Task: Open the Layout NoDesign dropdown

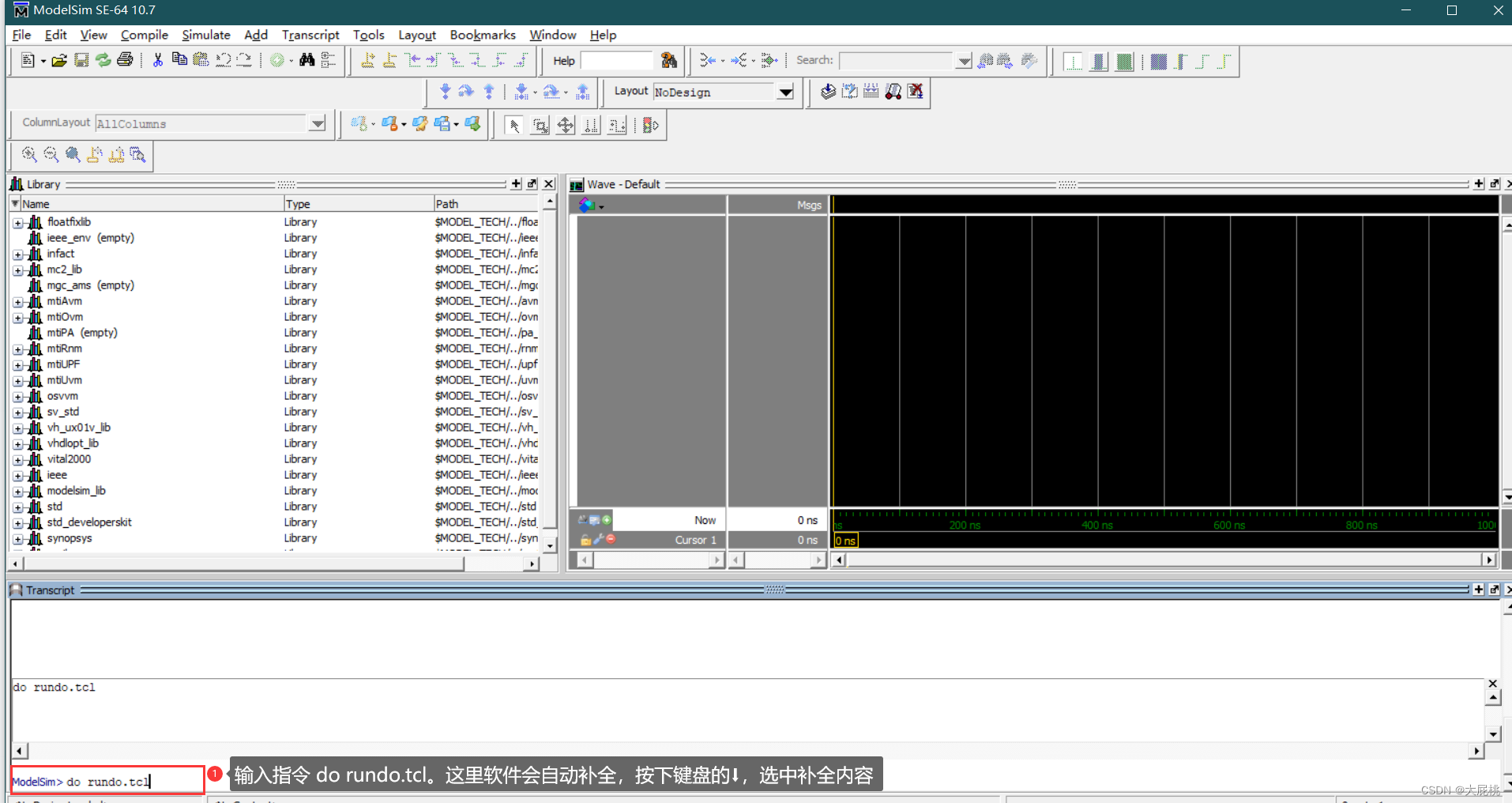Action: click(x=785, y=92)
